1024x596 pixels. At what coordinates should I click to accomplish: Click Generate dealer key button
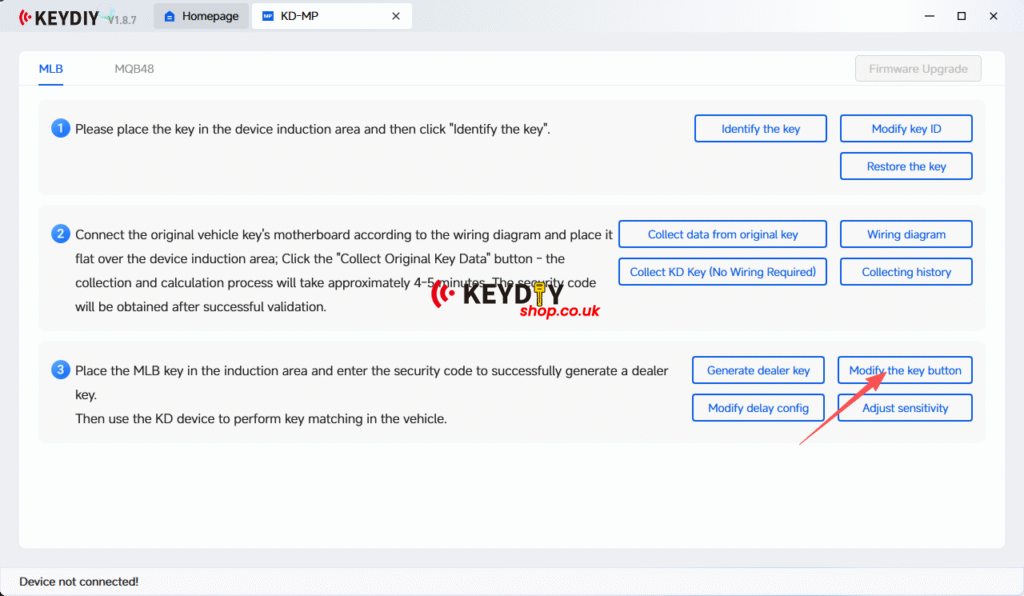758,370
